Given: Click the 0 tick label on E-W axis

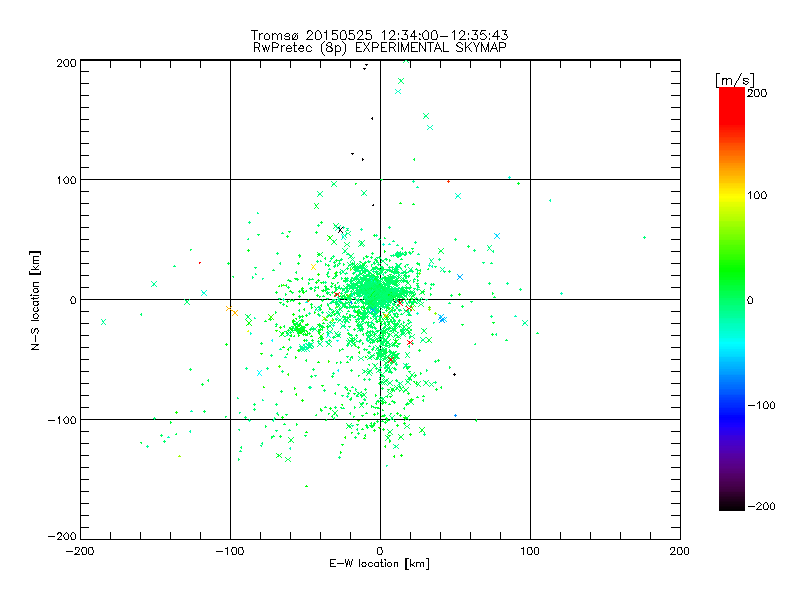Looking at the screenshot, I should pos(380,551).
